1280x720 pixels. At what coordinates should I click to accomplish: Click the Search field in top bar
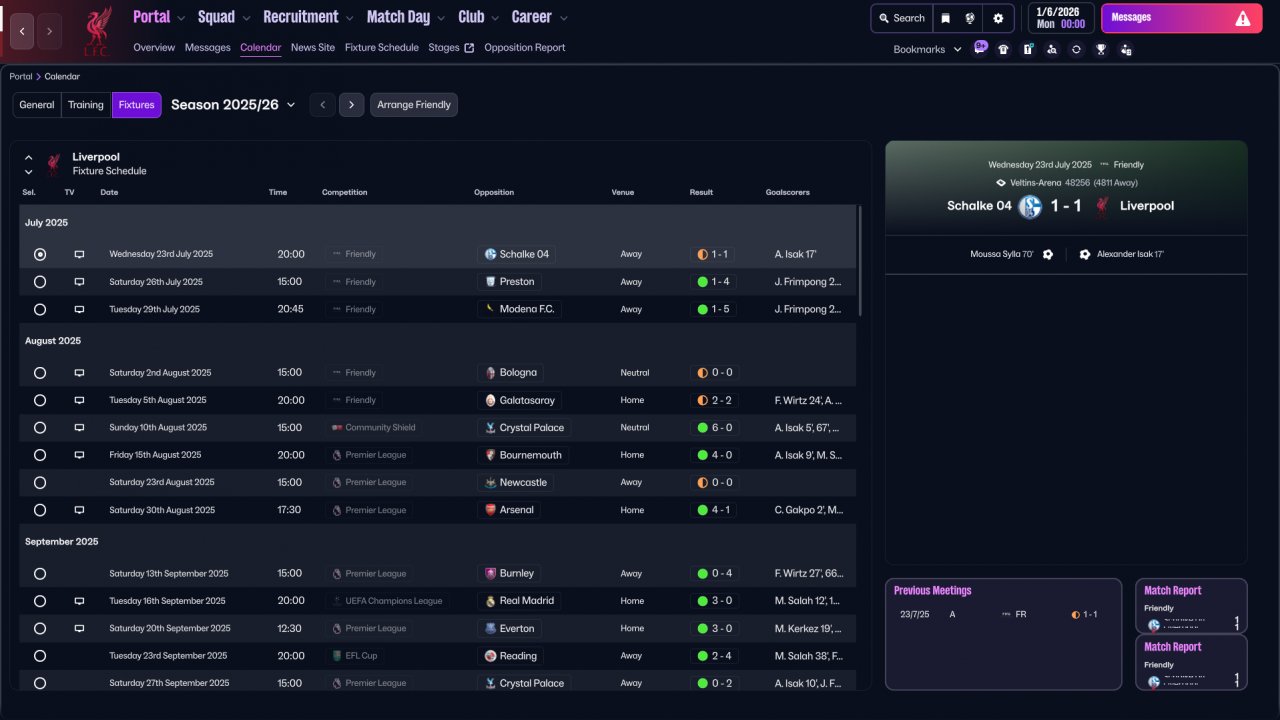point(901,18)
